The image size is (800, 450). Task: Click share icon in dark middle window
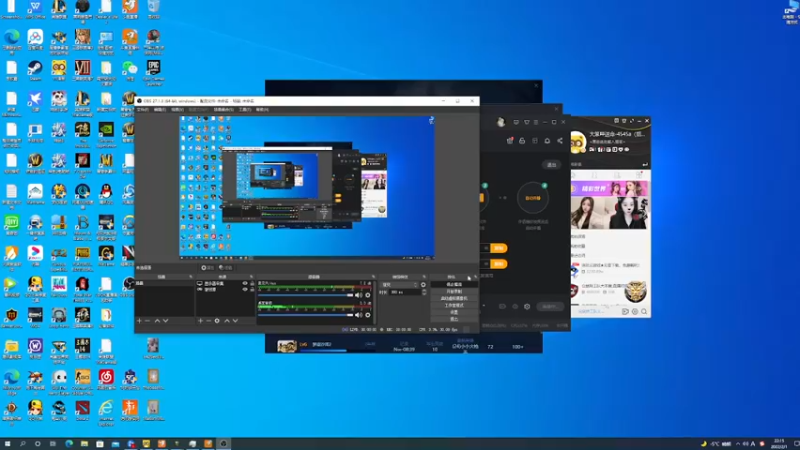[x=560, y=141]
